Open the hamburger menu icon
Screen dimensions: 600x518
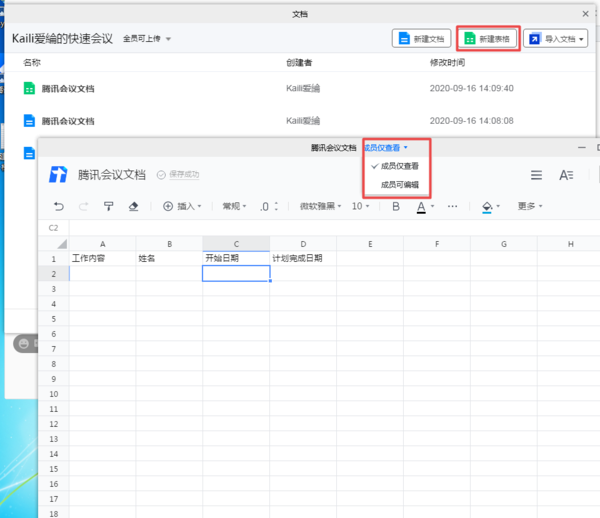(x=536, y=175)
